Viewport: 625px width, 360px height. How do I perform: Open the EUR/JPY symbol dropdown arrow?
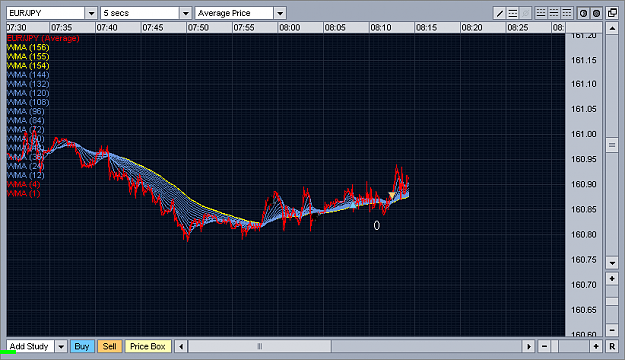pos(91,13)
